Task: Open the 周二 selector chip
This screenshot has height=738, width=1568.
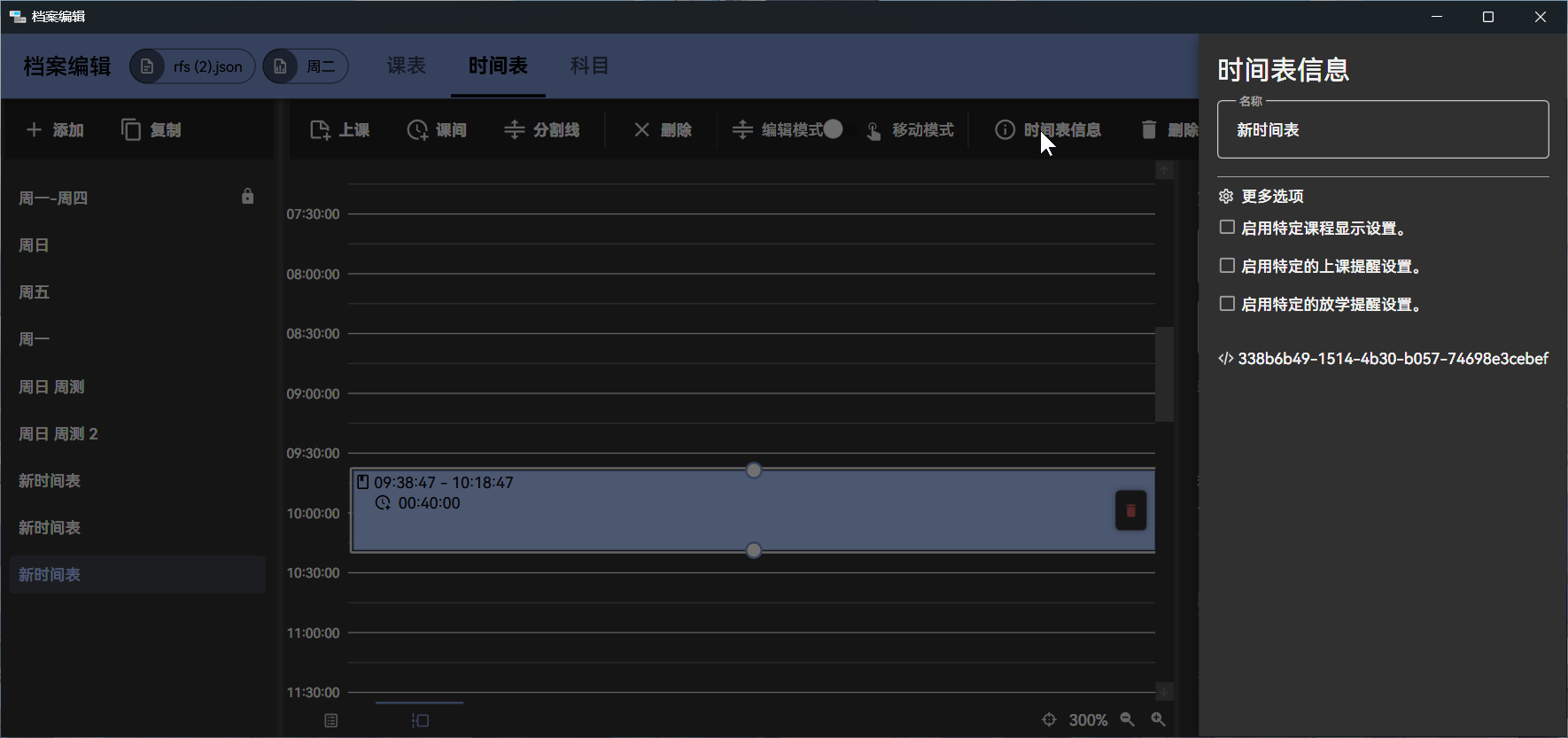Action: [x=306, y=66]
